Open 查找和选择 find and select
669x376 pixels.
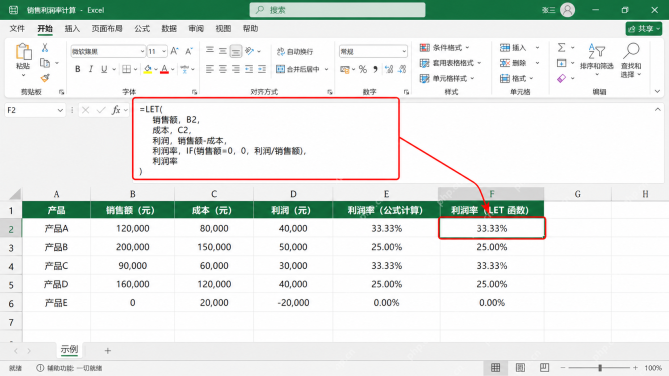click(x=631, y=60)
